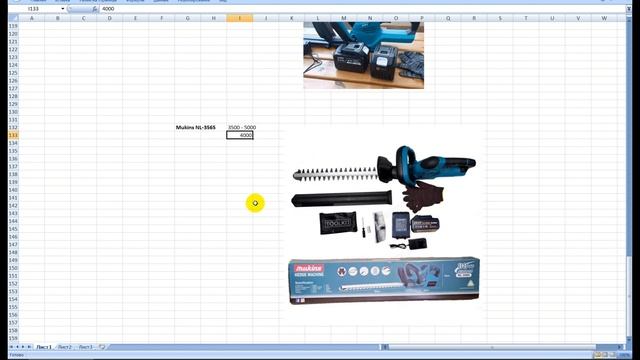Select column A header

click(x=31, y=18)
